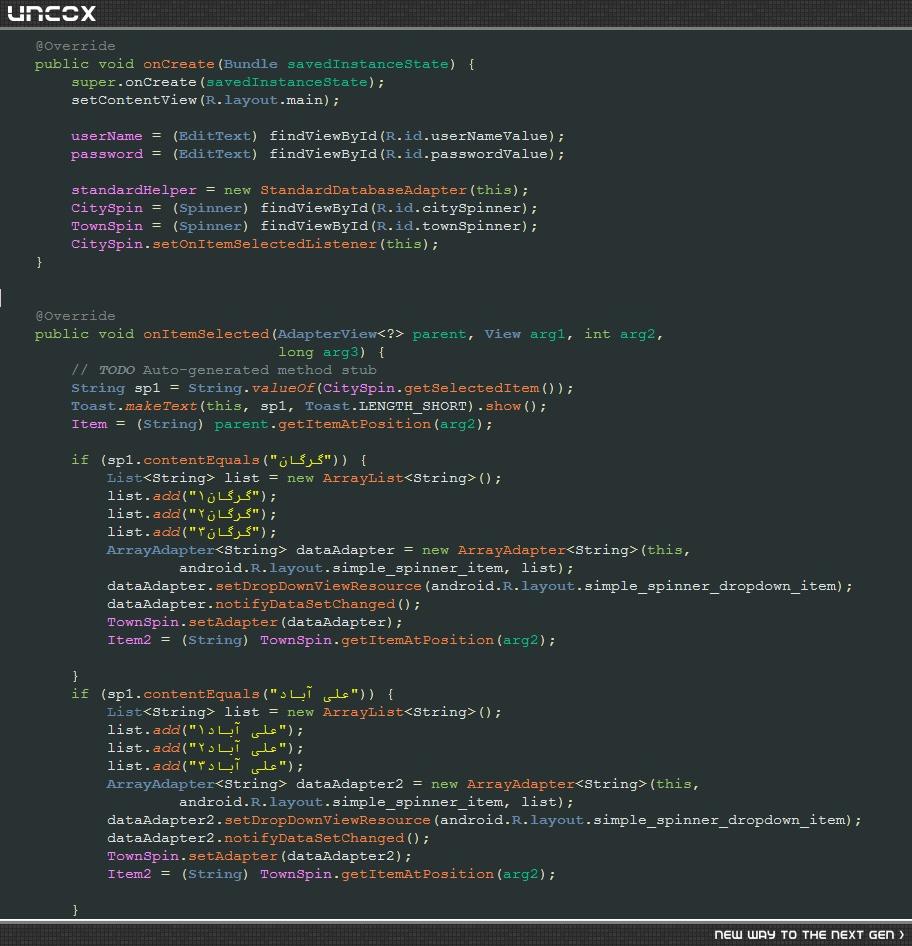Select the 'userName = (EditText)' assignment line

click(317, 136)
